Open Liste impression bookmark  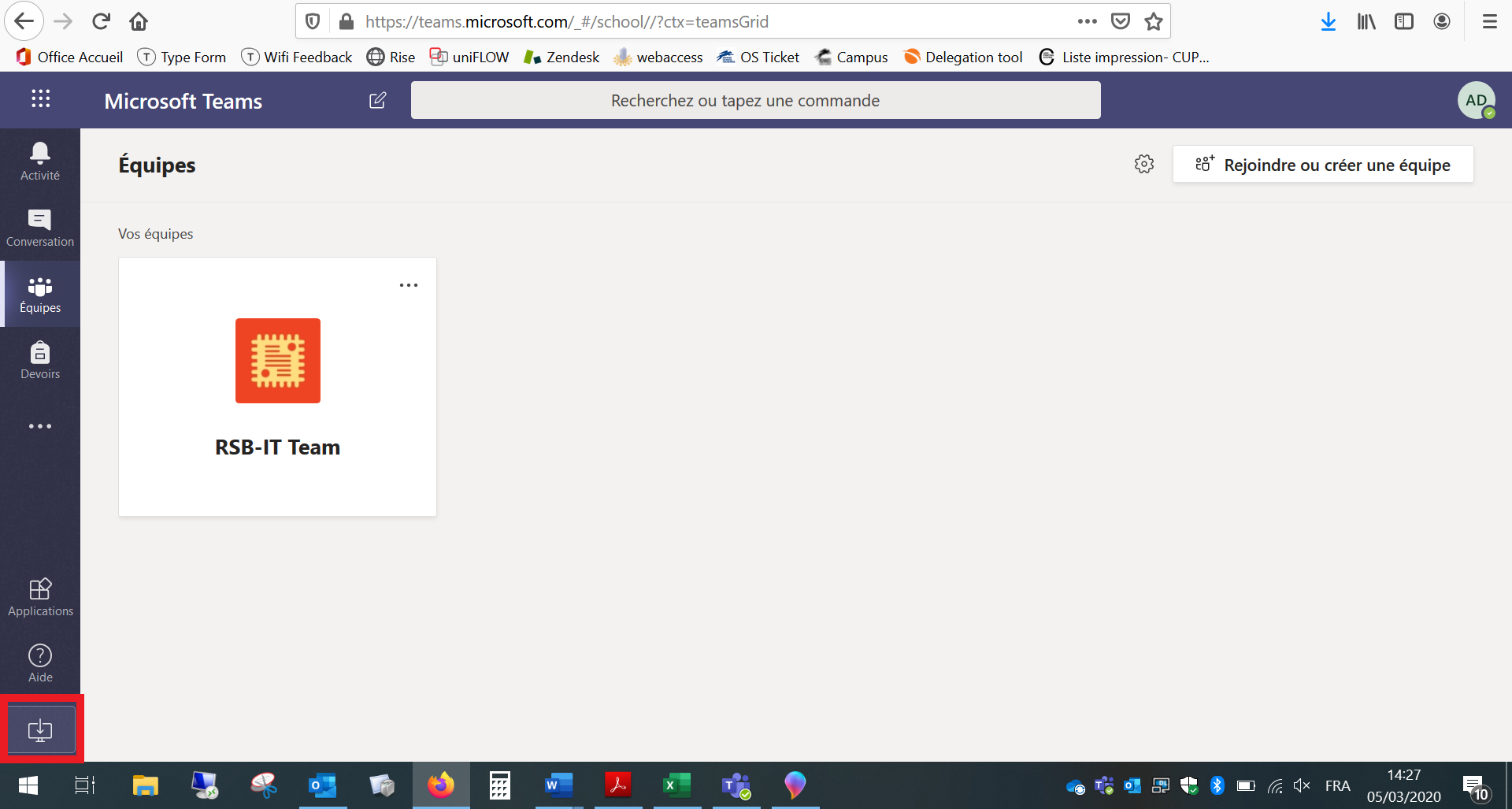pyautogui.click(x=1125, y=57)
